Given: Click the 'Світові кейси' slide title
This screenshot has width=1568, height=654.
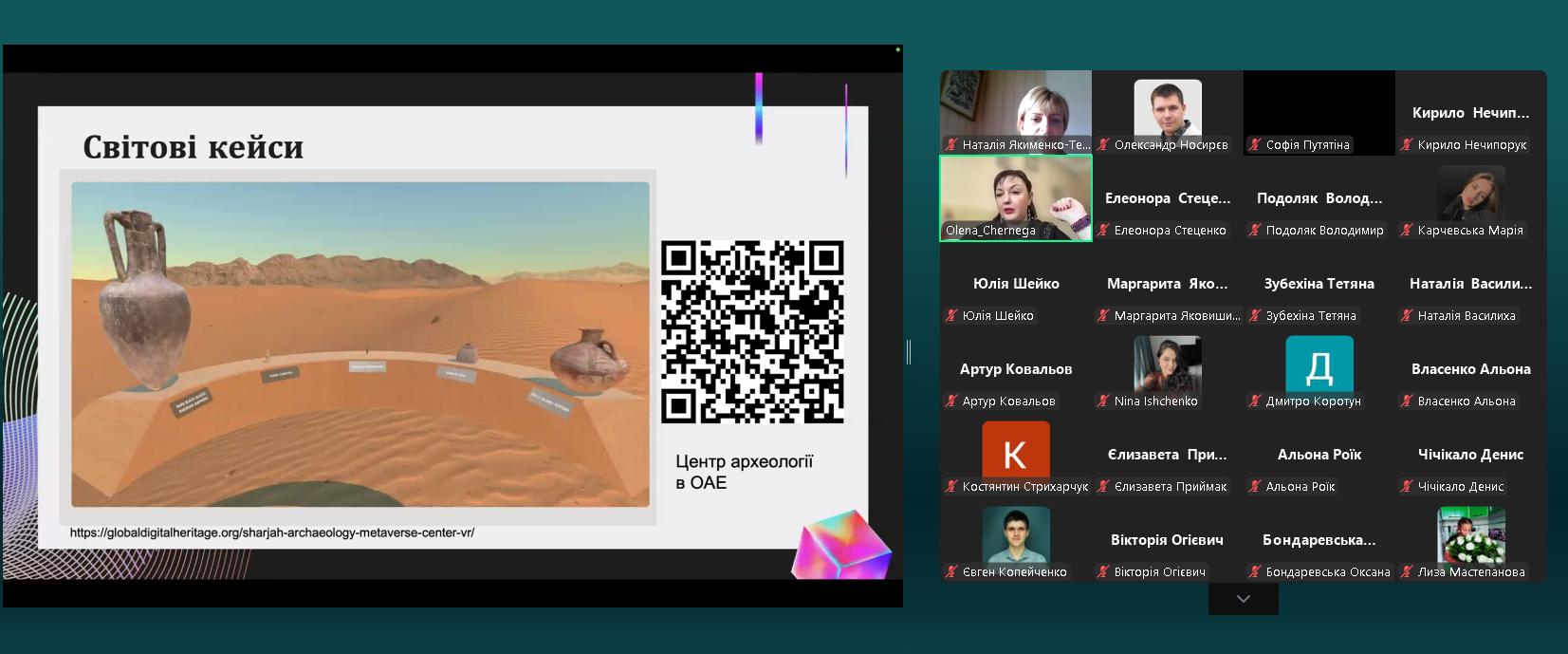Looking at the screenshot, I should tap(194, 147).
